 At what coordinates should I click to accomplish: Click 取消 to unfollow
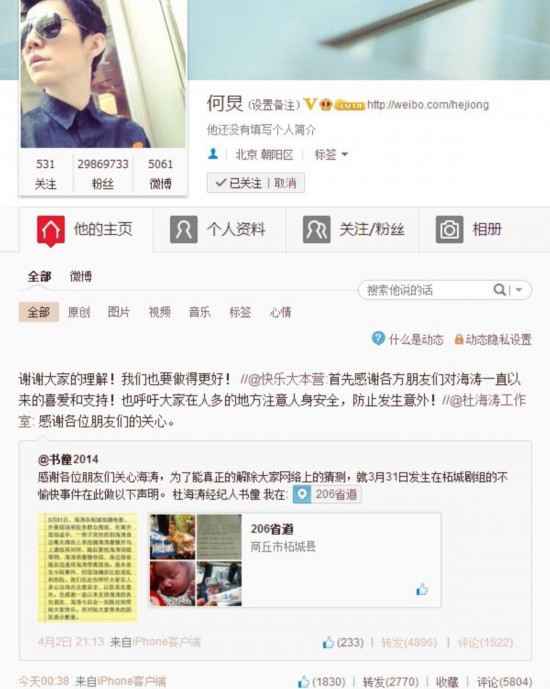(x=285, y=183)
